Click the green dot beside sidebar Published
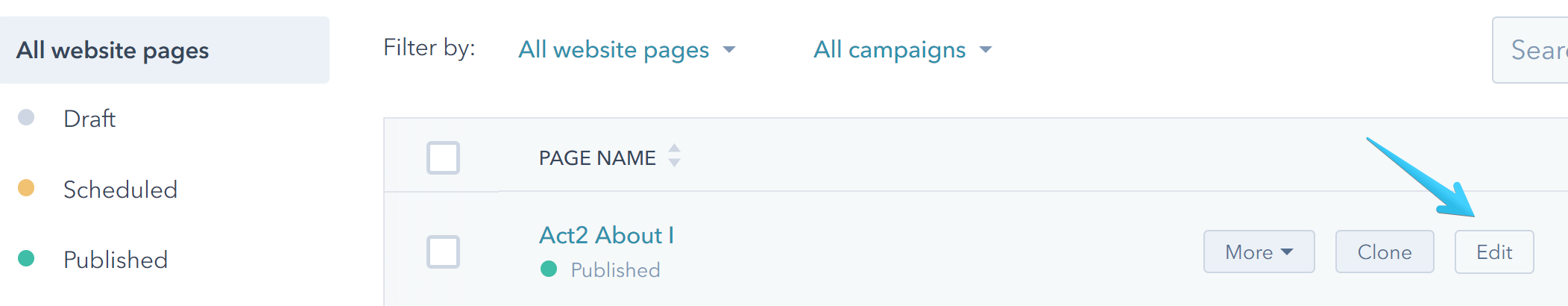Screen dimensions: 1568x306 click(x=26, y=258)
